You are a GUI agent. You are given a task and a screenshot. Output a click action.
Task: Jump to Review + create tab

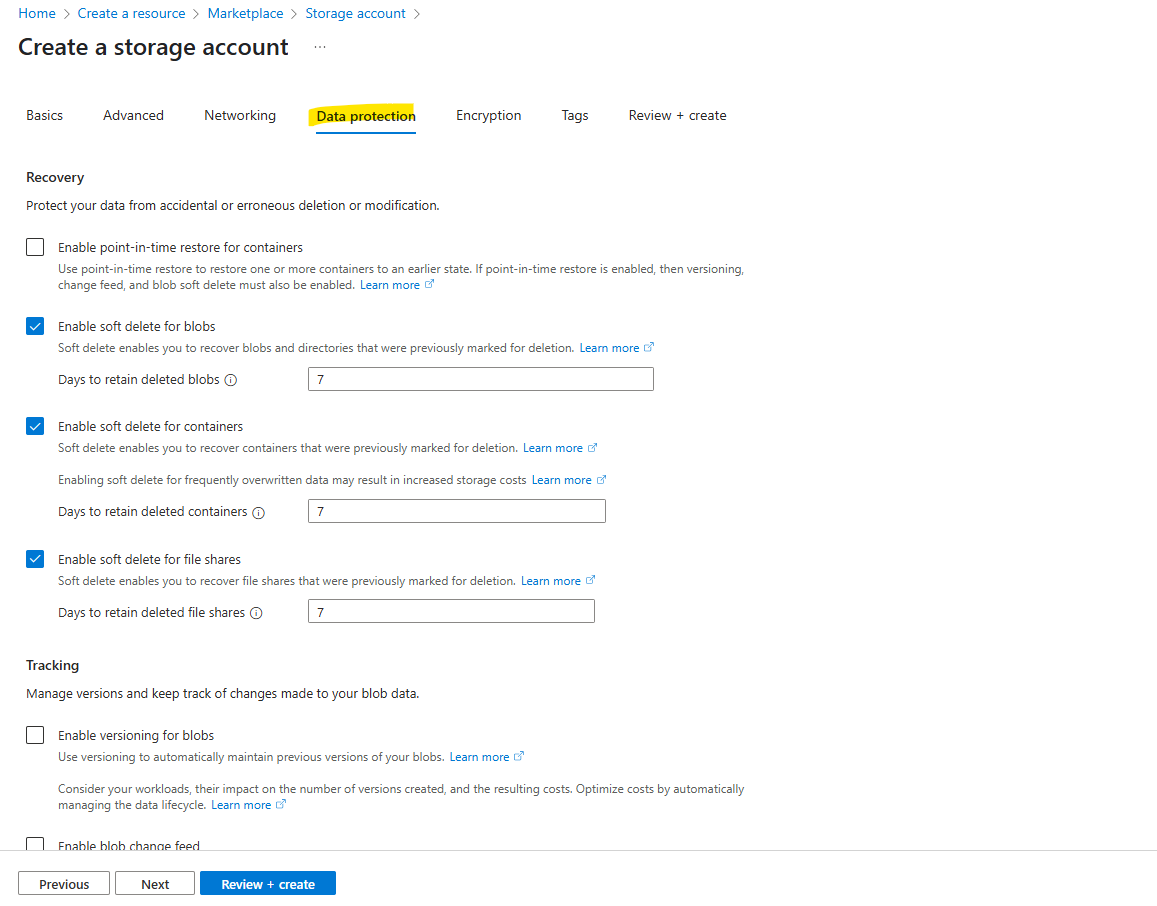(677, 116)
